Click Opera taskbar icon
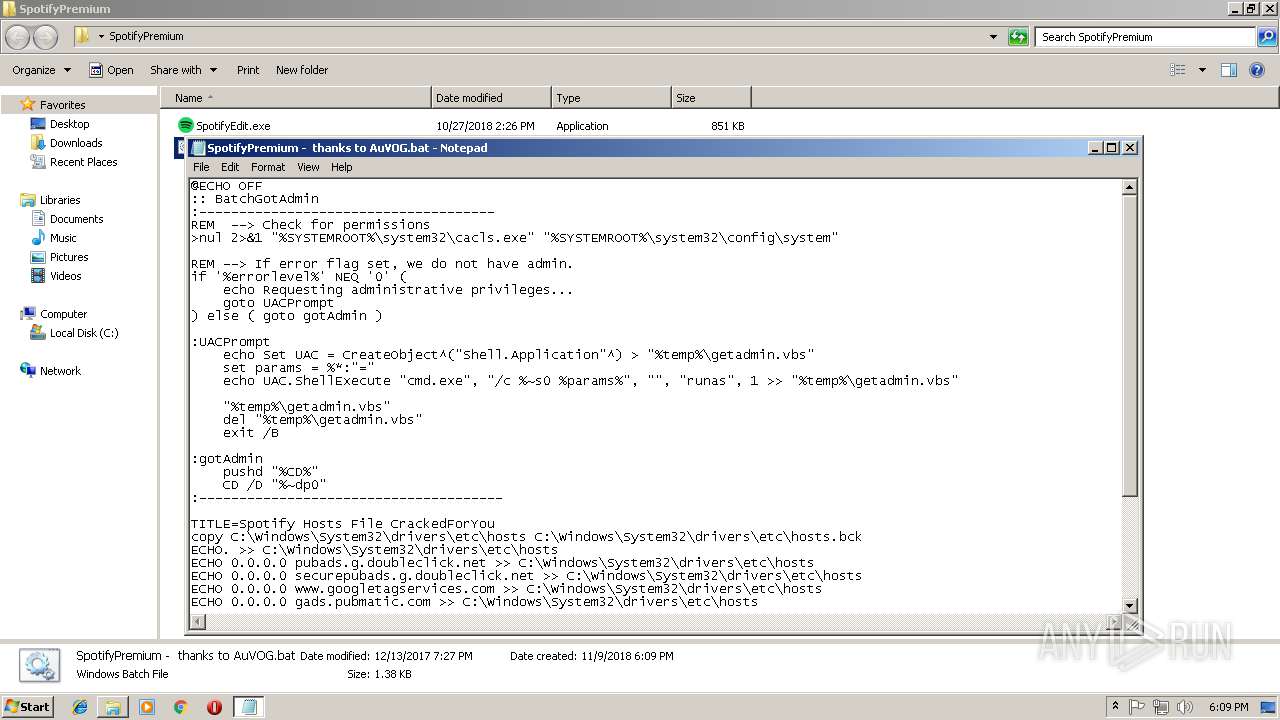 214,707
